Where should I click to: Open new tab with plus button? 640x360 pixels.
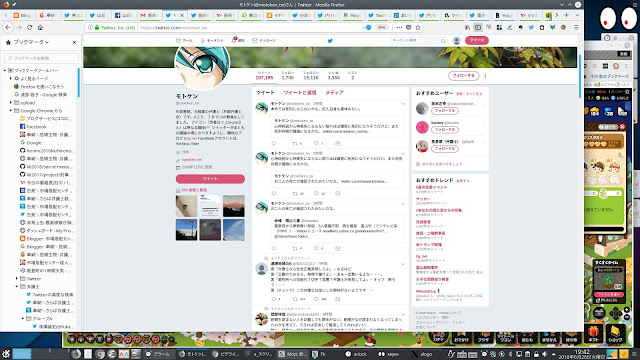click(566, 15)
